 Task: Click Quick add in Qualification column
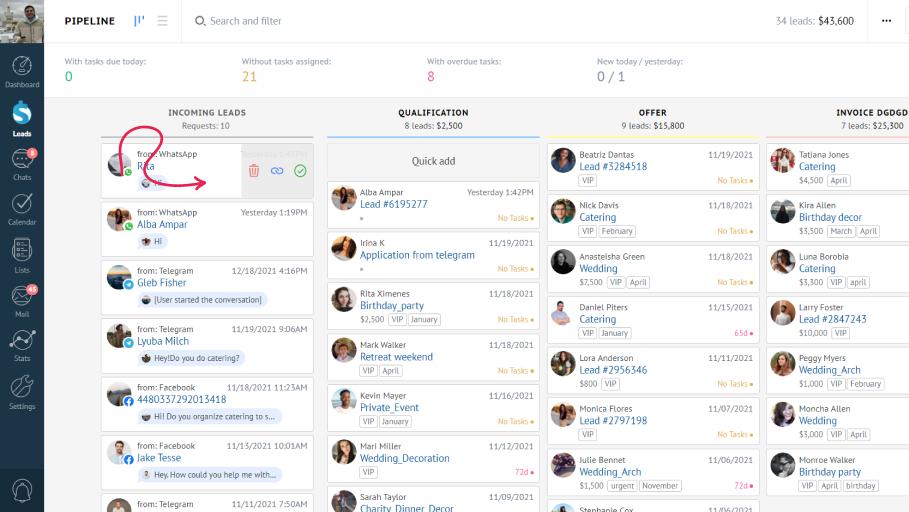(x=433, y=161)
